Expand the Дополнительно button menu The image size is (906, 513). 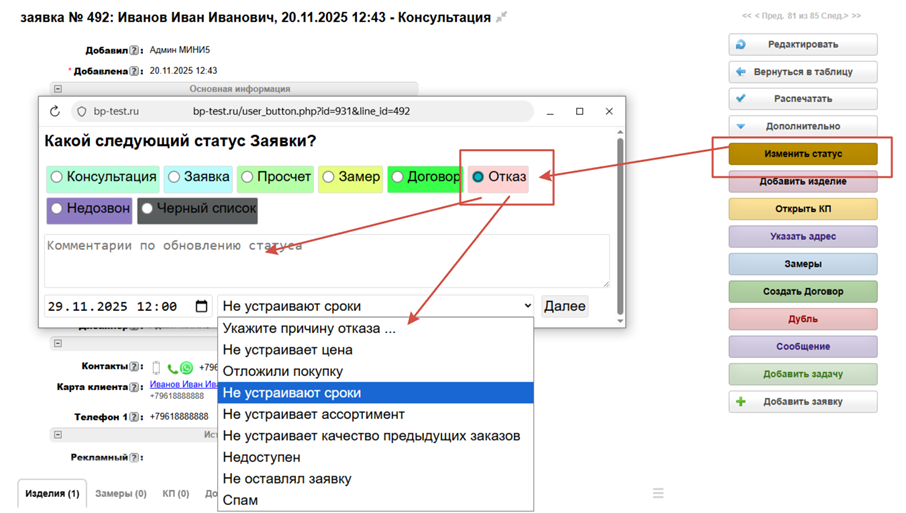(x=803, y=127)
